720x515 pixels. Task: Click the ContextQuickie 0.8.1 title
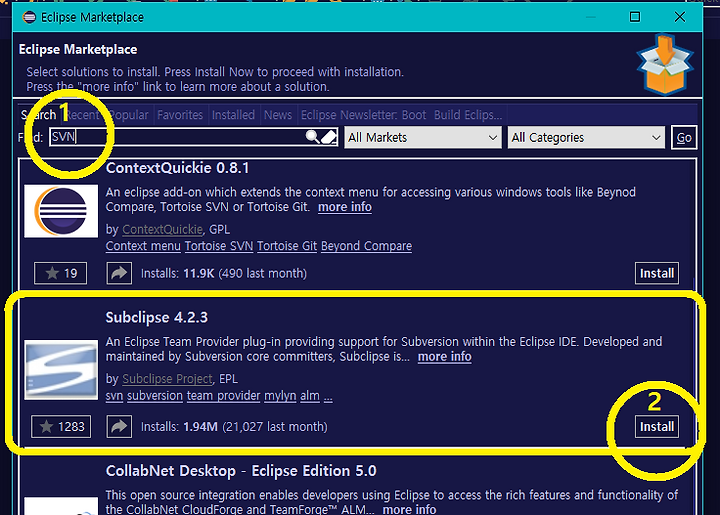click(x=177, y=168)
